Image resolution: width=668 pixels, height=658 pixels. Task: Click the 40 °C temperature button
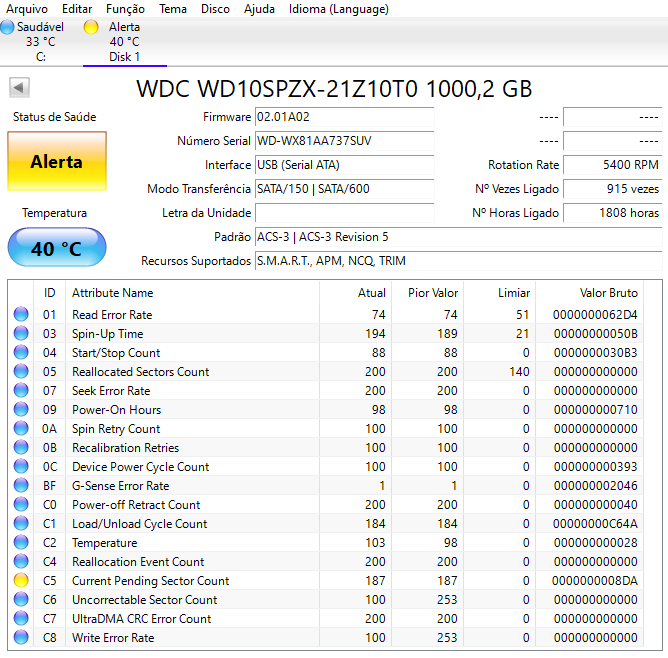(x=57, y=248)
